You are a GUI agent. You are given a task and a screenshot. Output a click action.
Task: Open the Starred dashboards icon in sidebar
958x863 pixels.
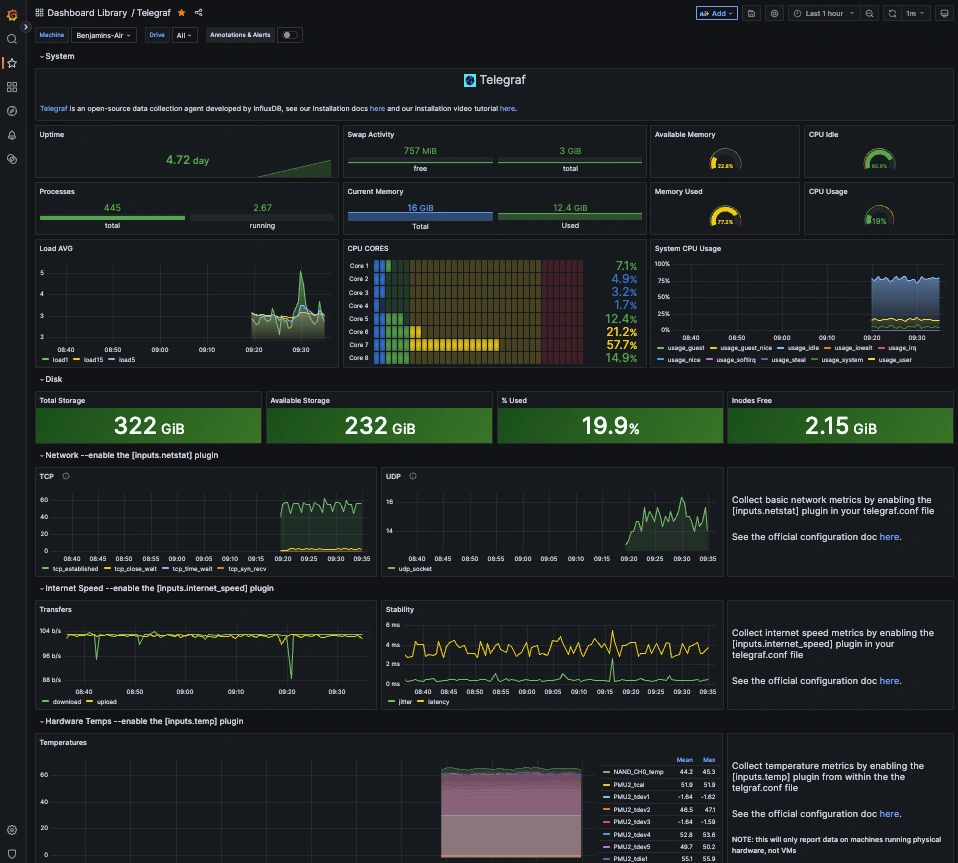[12, 63]
